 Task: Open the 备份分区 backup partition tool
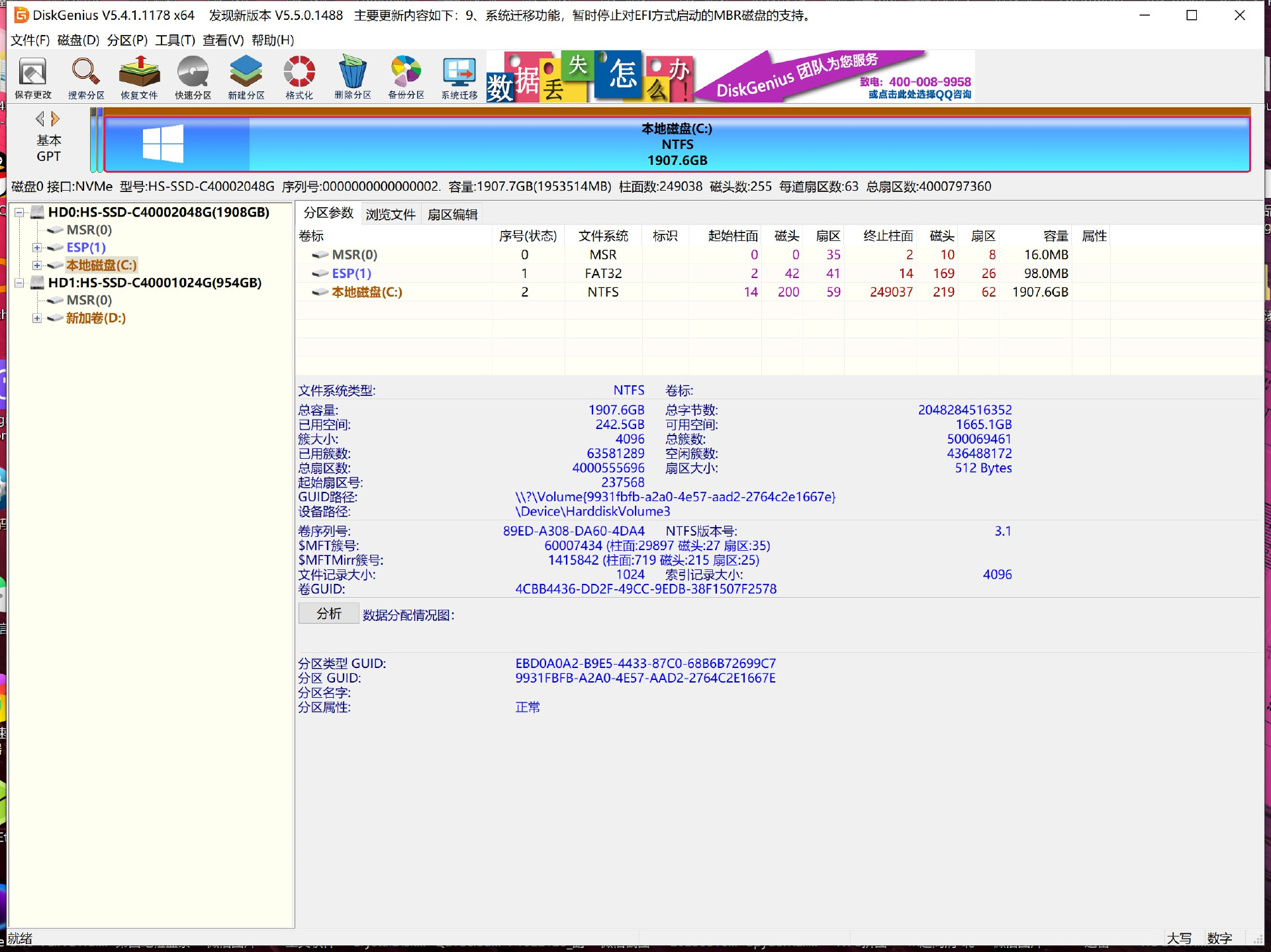[x=406, y=77]
